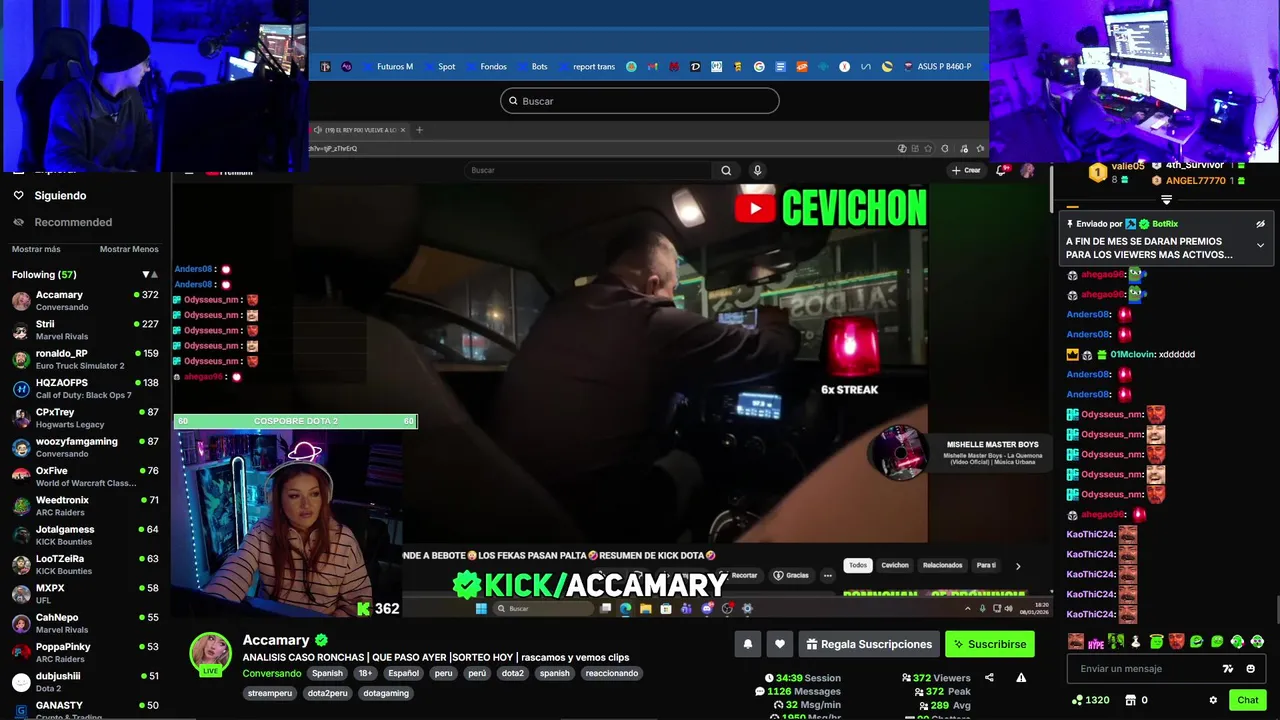Open Weedtronix channel in sidebar

(85, 506)
